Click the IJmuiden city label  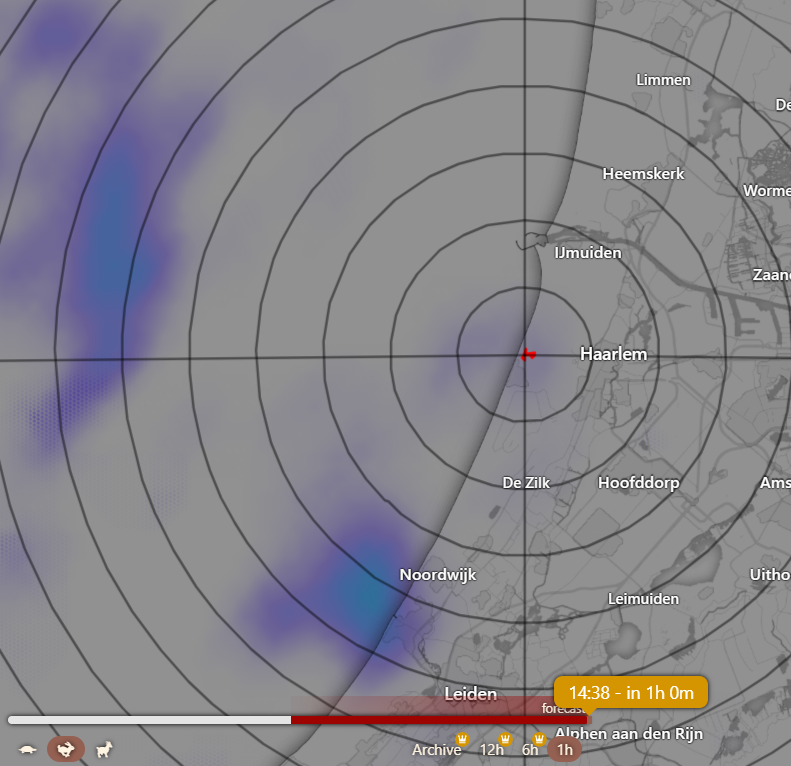pos(588,252)
